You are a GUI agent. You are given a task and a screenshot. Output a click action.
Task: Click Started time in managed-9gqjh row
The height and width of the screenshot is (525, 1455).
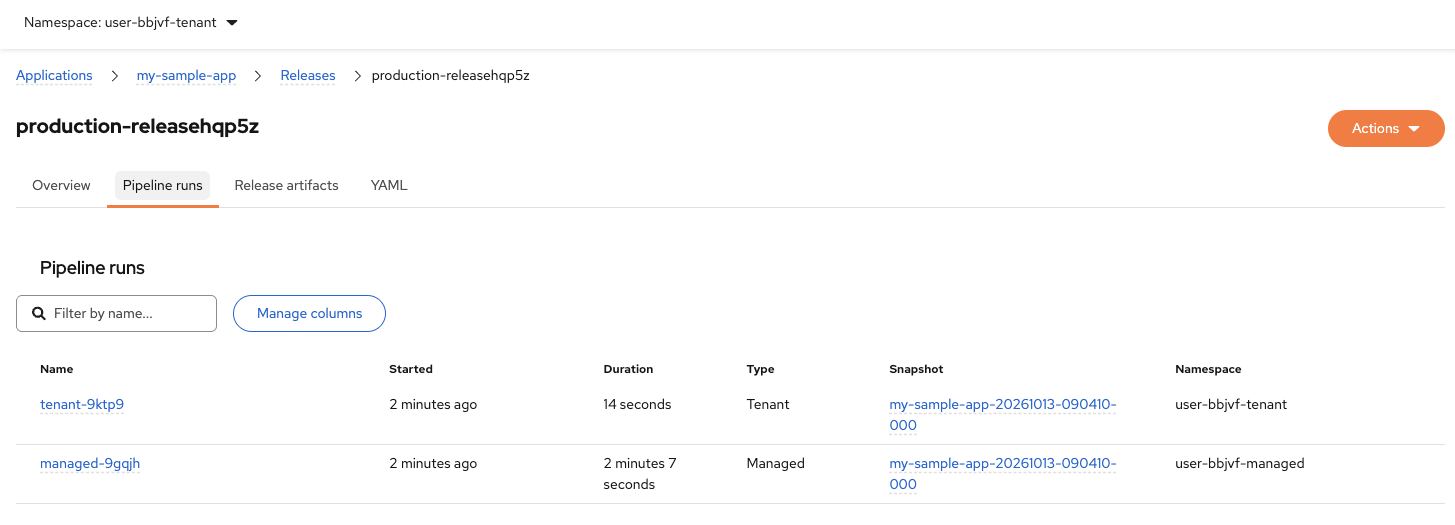click(x=433, y=464)
